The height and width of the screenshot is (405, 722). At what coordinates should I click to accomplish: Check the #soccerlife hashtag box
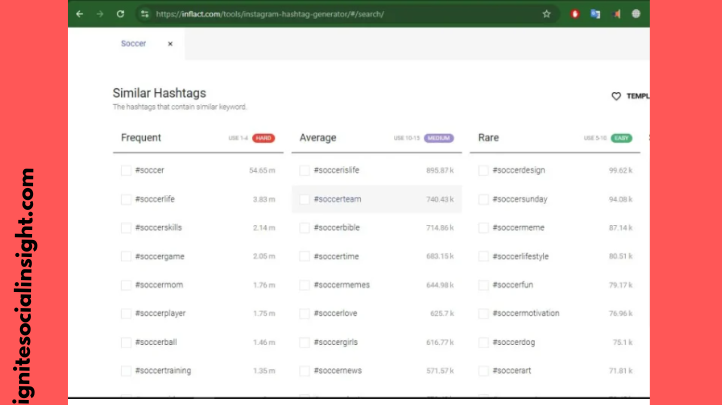pos(126,199)
